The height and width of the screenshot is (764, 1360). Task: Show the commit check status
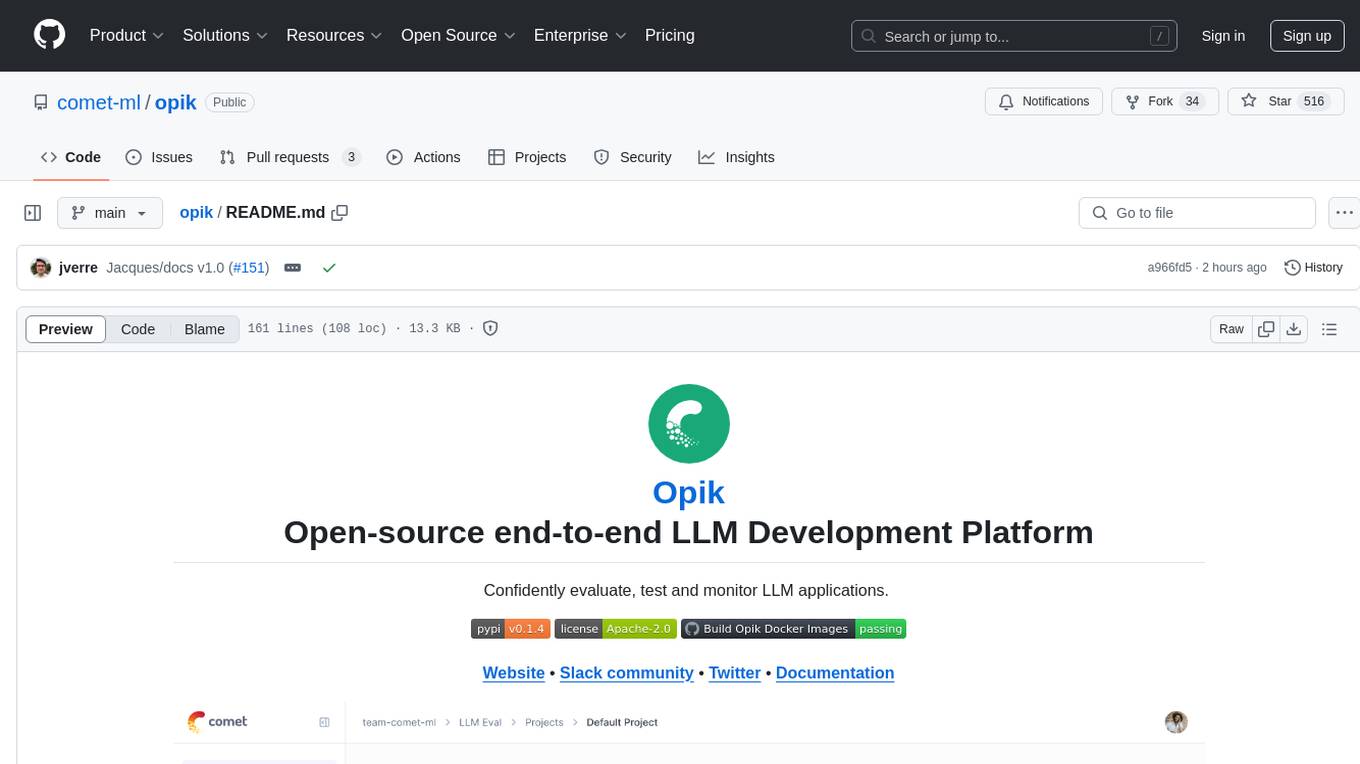(329, 267)
